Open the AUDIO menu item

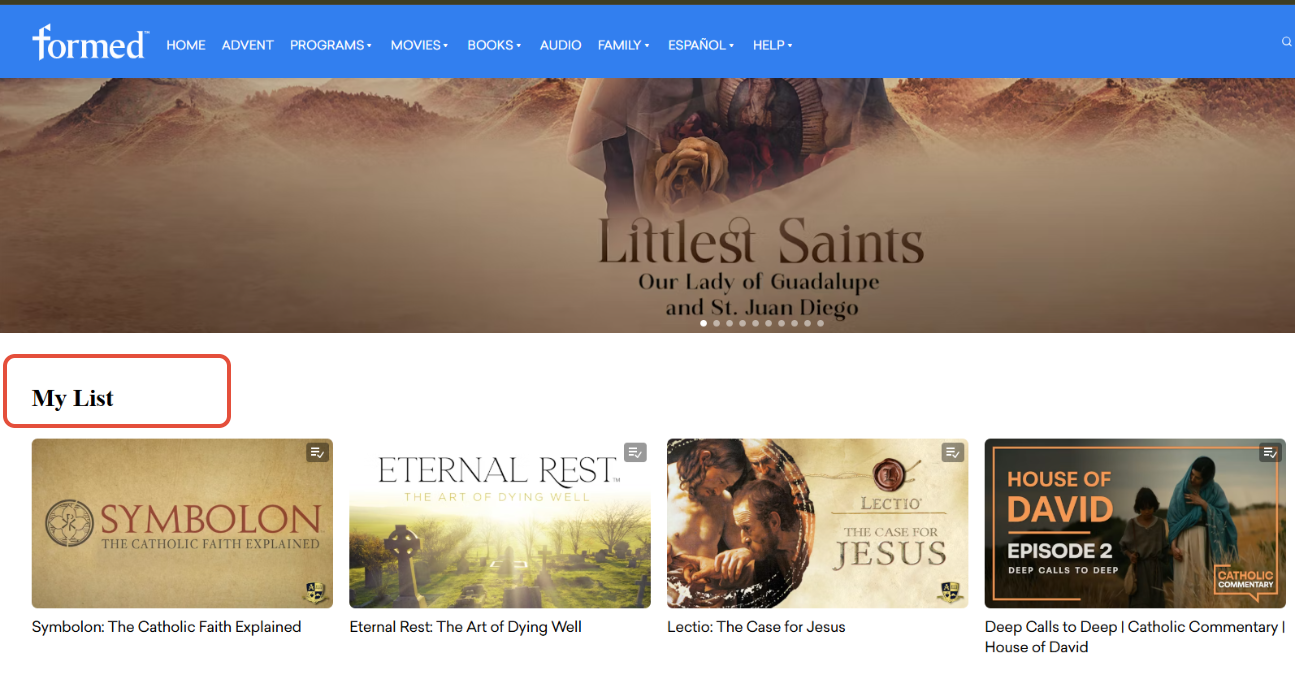pyautogui.click(x=561, y=45)
